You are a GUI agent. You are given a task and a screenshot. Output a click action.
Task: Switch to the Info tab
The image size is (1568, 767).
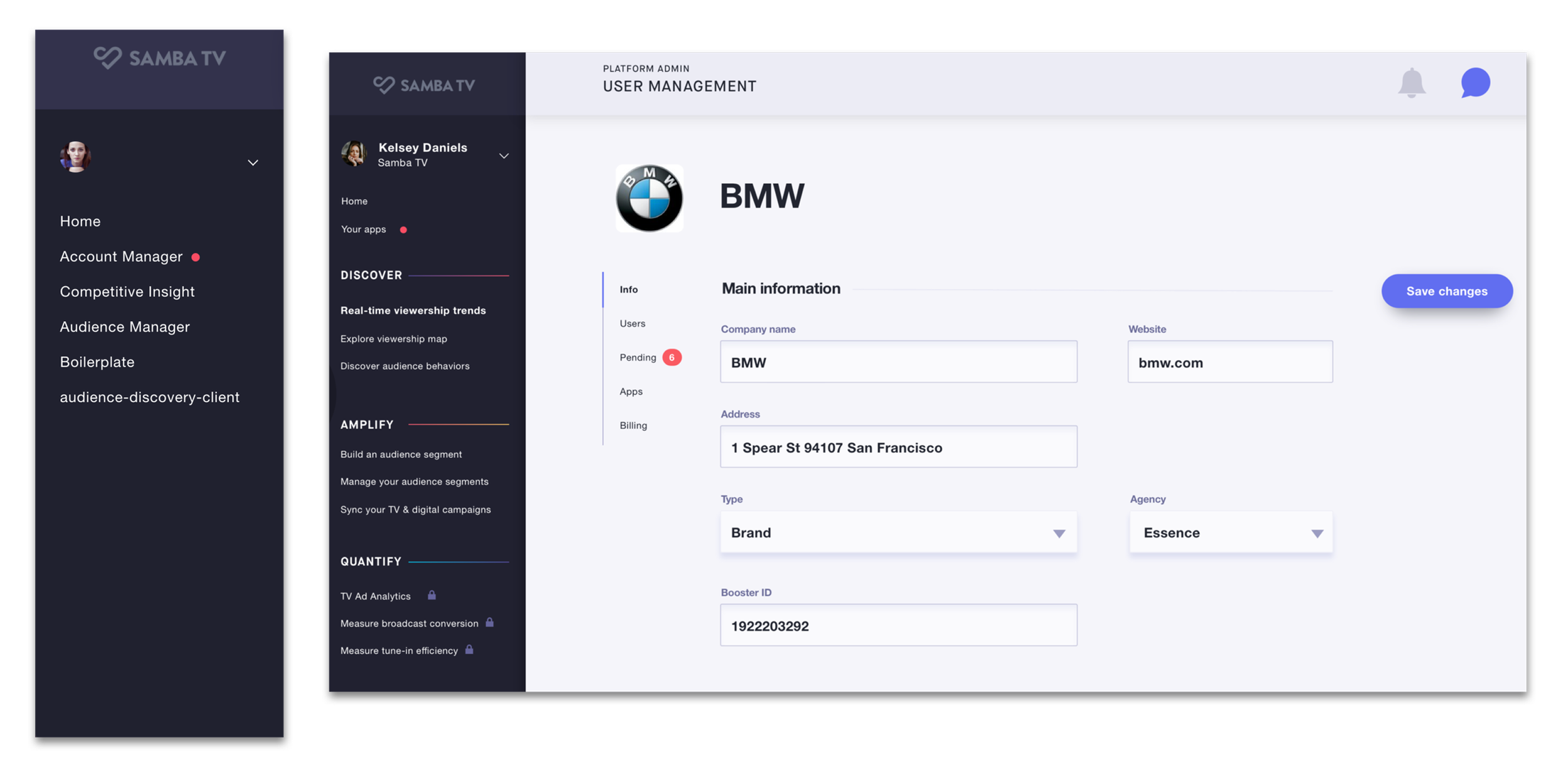point(628,290)
